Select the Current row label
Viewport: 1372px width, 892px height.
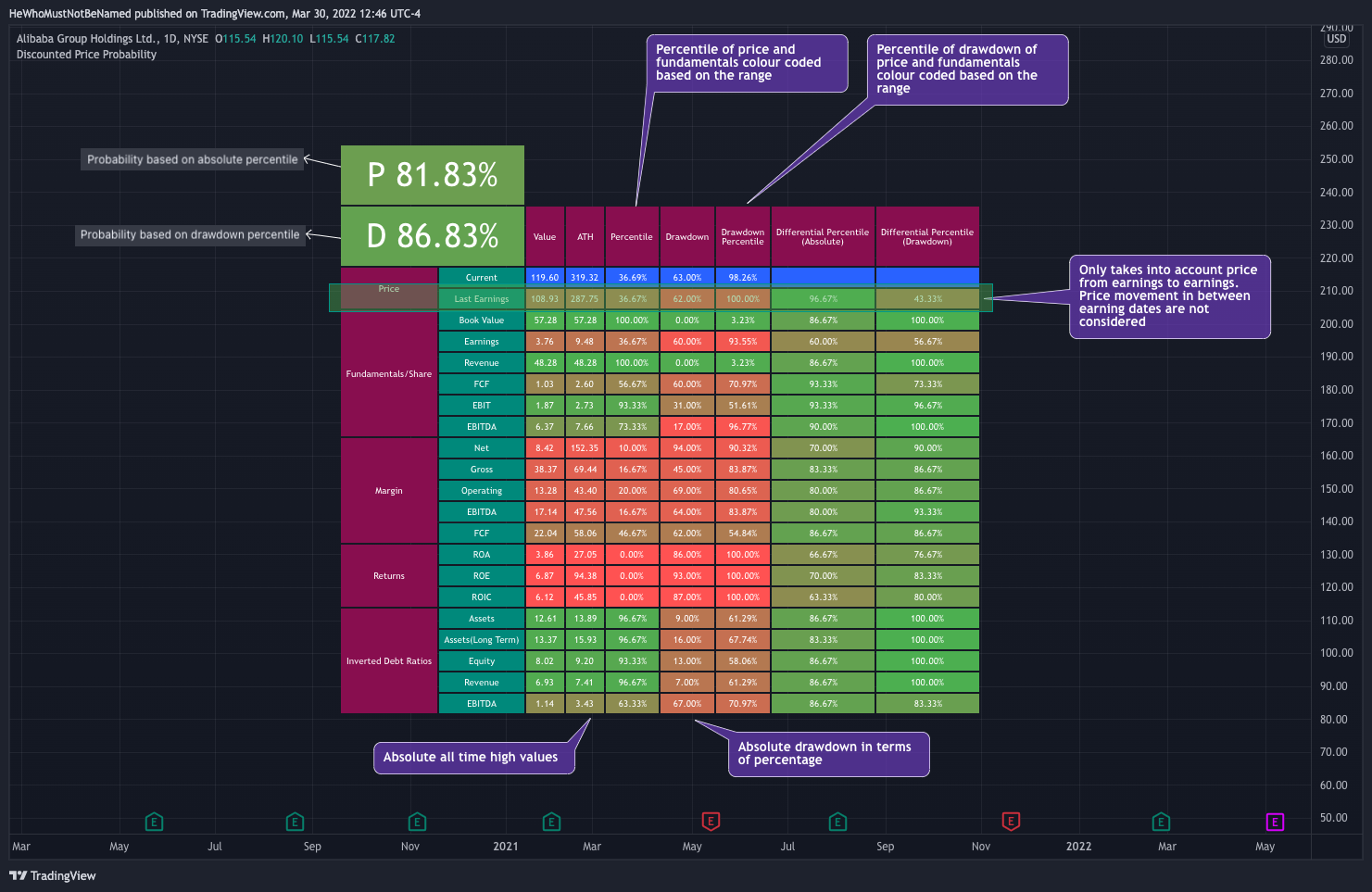(482, 278)
